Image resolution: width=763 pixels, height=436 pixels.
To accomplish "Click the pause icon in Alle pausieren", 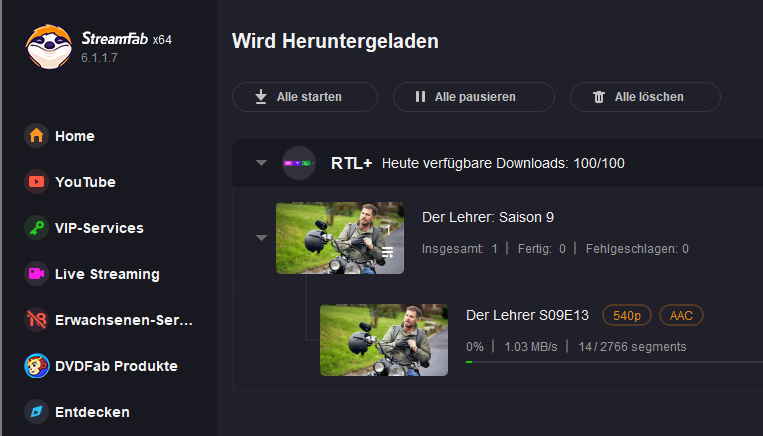I will [420, 97].
